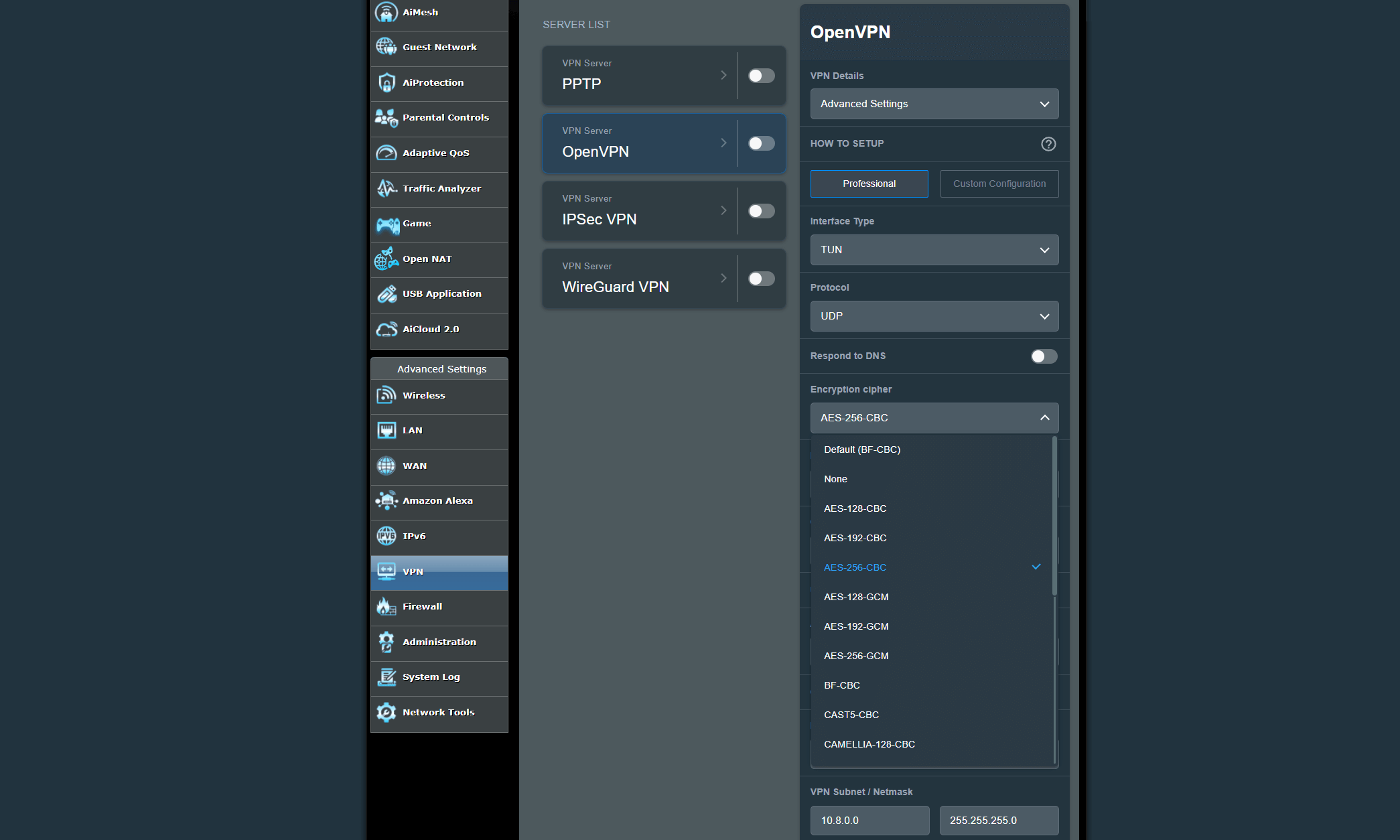The width and height of the screenshot is (1400, 840).
Task: Choose AES-192-CBC cipher
Action: [931, 538]
